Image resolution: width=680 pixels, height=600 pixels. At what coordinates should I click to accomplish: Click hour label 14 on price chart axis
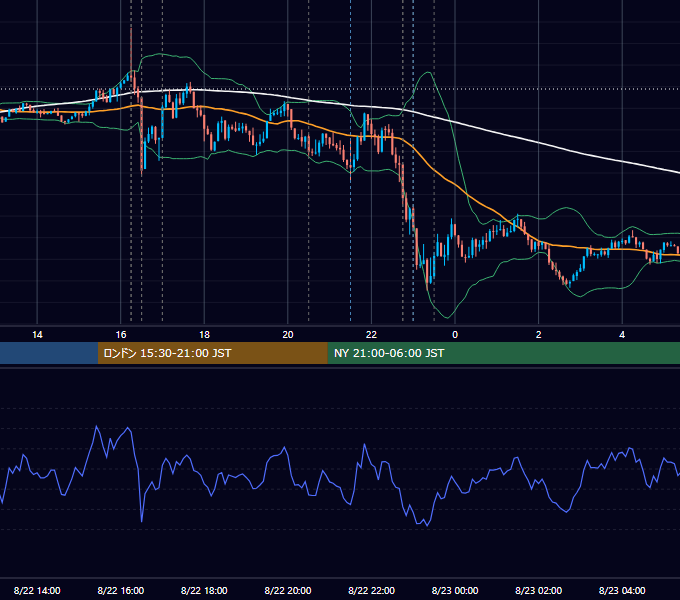pyautogui.click(x=37, y=335)
